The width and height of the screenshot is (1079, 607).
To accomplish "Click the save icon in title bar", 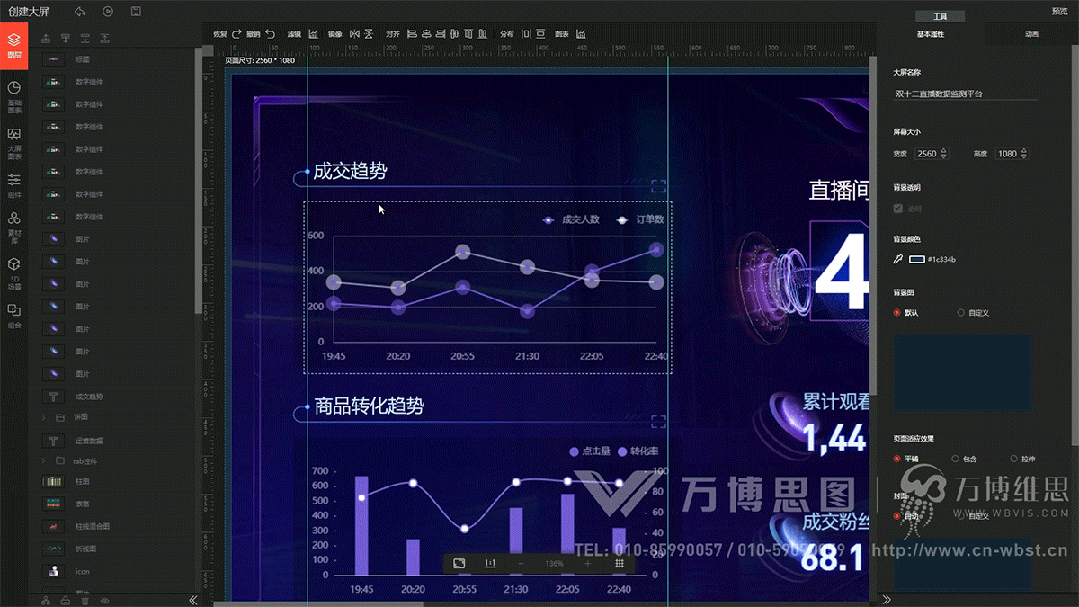I will coord(136,11).
